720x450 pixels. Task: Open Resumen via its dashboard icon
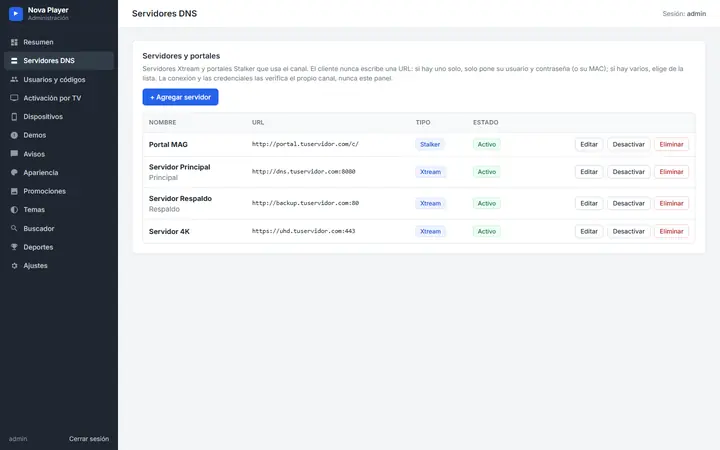tap(14, 42)
